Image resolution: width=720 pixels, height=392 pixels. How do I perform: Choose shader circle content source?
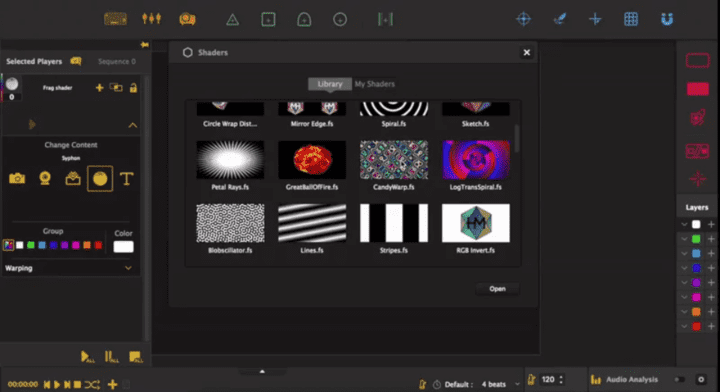coord(100,179)
